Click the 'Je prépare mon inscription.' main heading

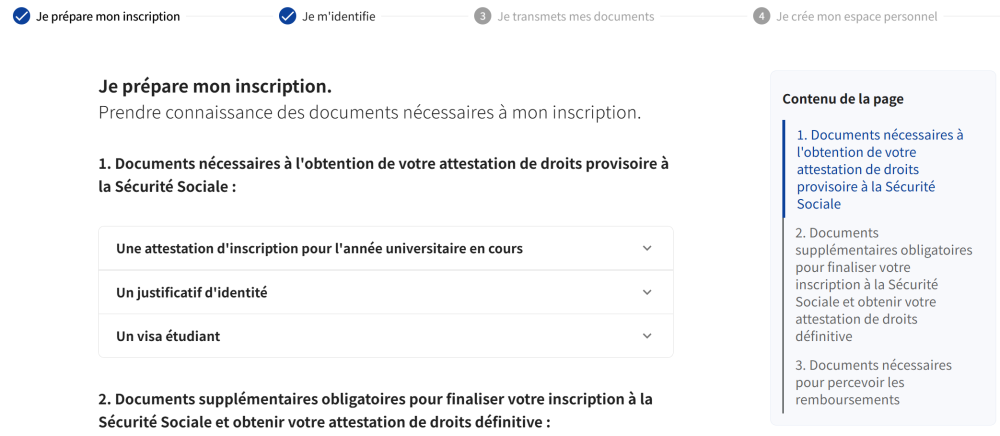coord(215,87)
